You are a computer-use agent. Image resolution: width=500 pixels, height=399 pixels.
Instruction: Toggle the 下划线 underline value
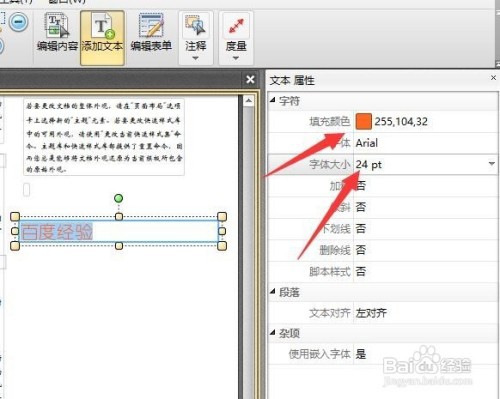point(361,229)
